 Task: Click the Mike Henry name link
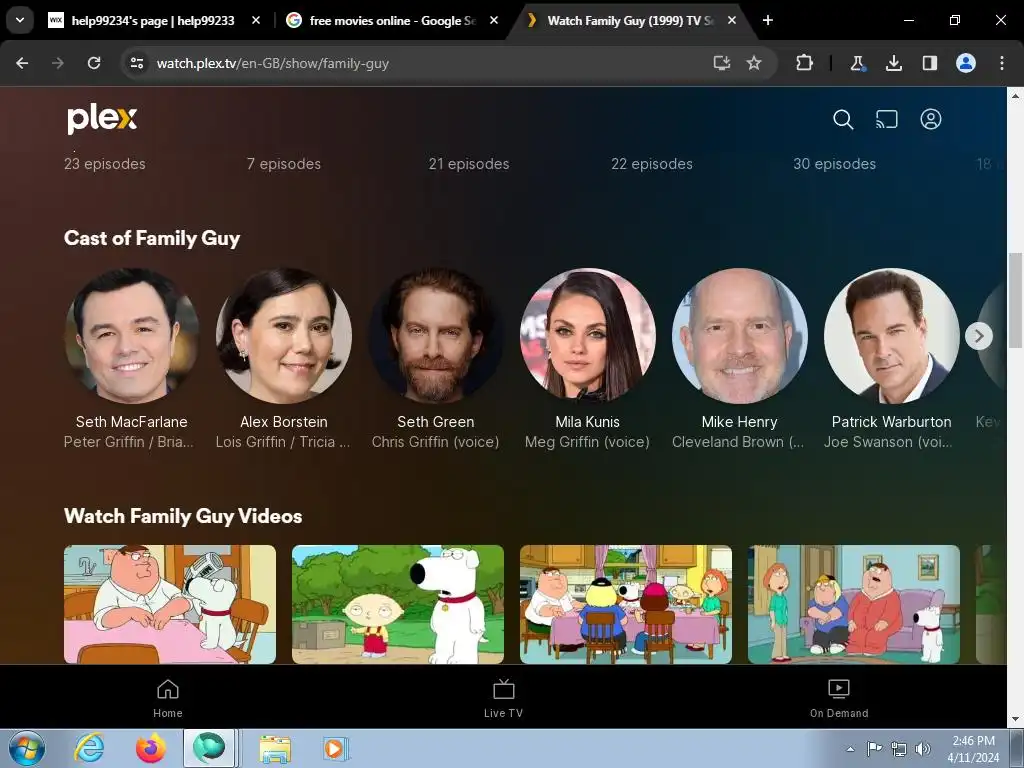tap(740, 422)
